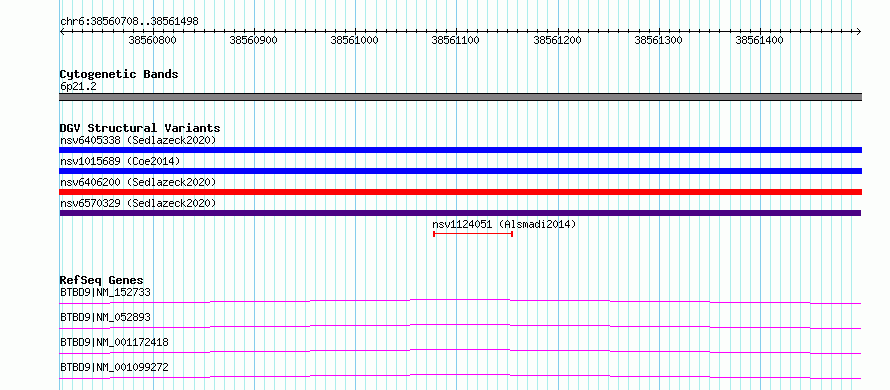The width and height of the screenshot is (890, 390).
Task: Click the 38561300 ruler coordinate
Action: click(x=658, y=40)
